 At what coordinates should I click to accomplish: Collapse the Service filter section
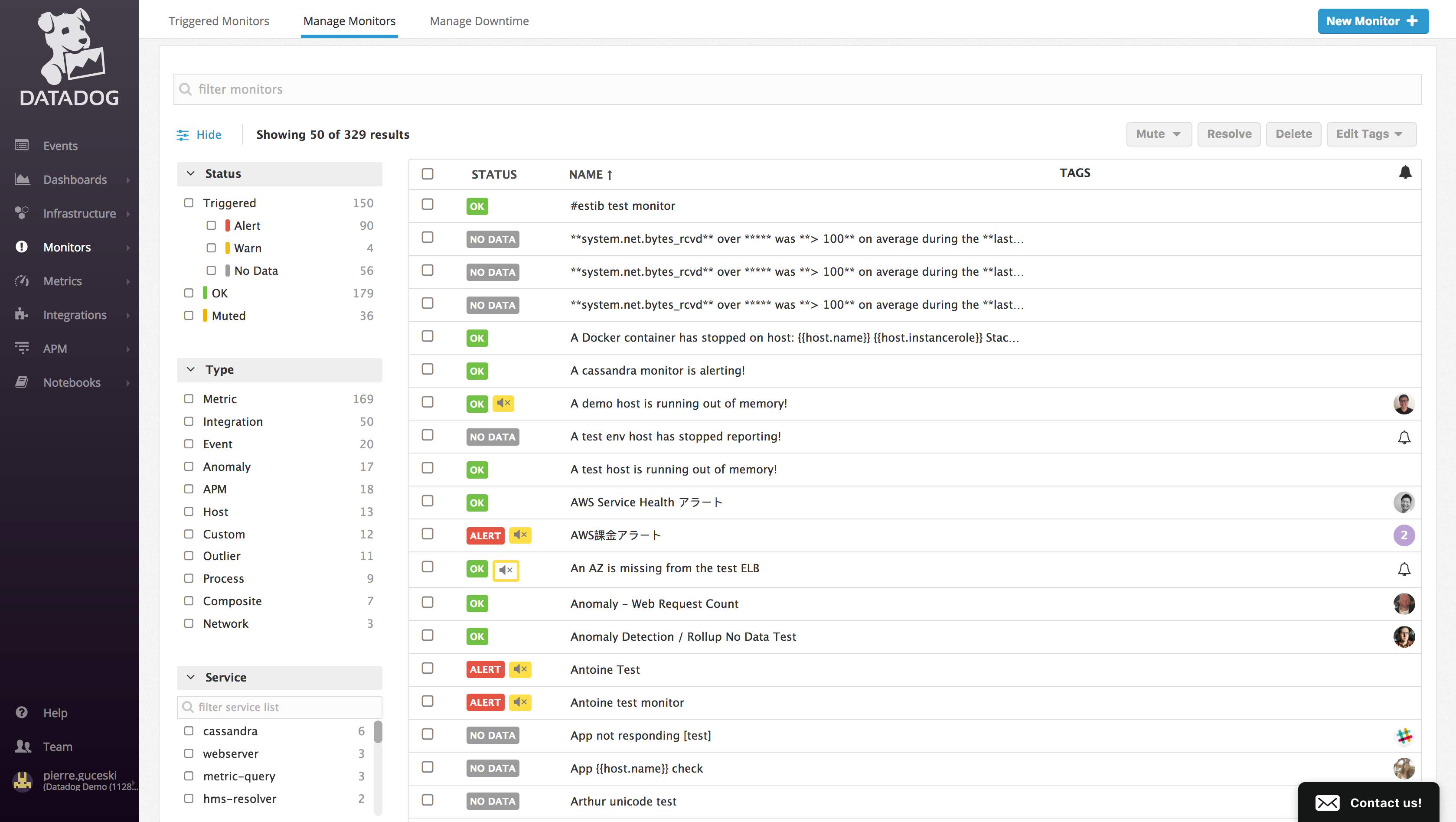(190, 677)
